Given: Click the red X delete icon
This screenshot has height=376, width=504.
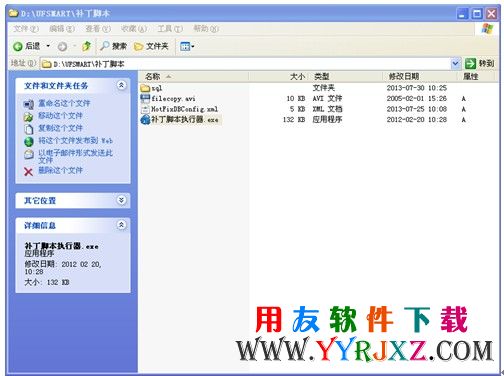Looking at the screenshot, I should pos(29,172).
